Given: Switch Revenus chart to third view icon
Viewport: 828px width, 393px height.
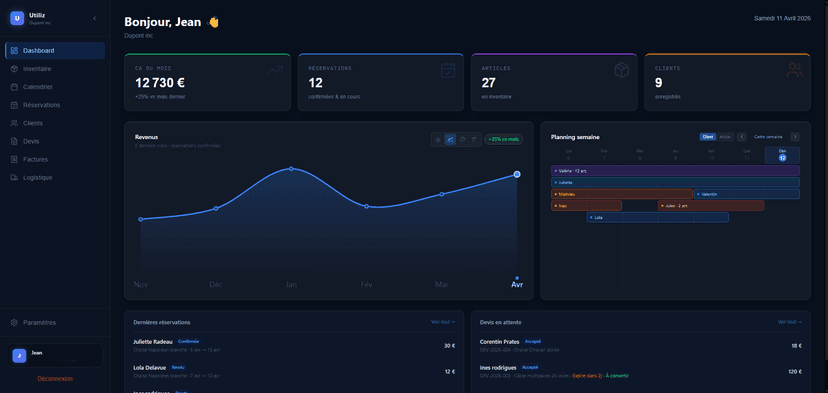Looking at the screenshot, I should tap(463, 139).
